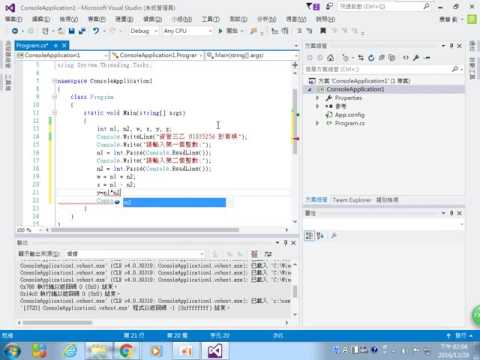Click the Windows Start orb
The image size is (480, 360).
12,351
